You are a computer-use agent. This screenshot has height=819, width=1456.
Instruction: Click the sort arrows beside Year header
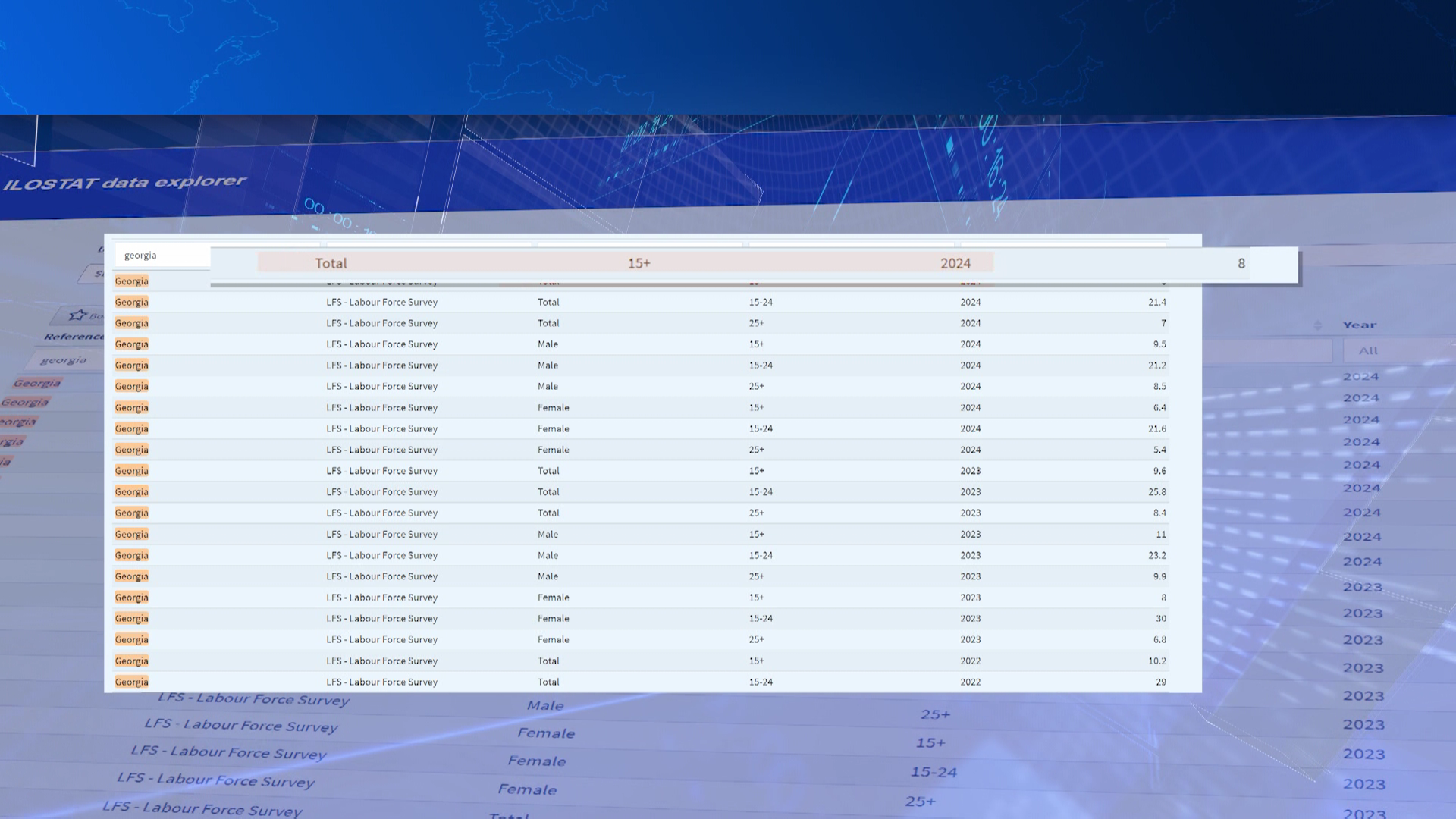(x=1317, y=325)
